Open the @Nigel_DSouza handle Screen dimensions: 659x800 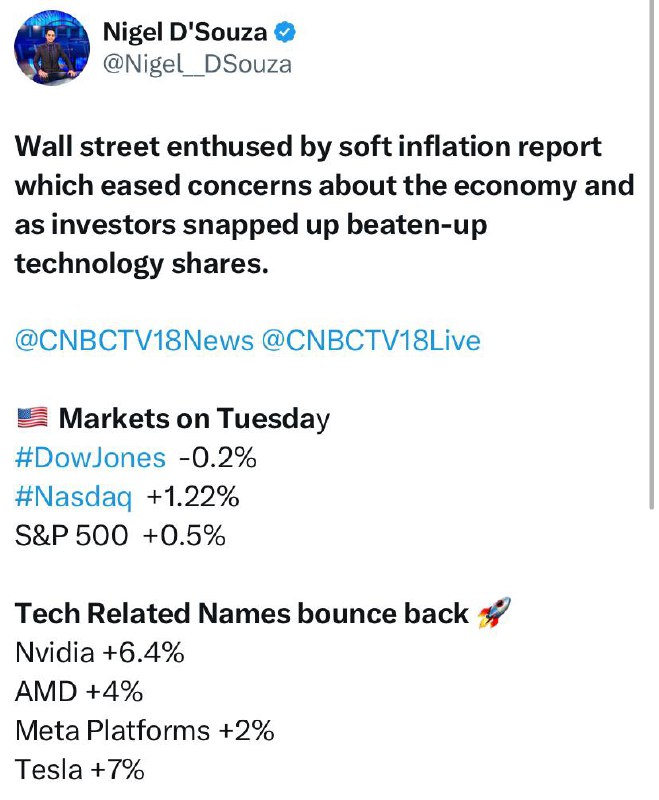(x=197, y=65)
